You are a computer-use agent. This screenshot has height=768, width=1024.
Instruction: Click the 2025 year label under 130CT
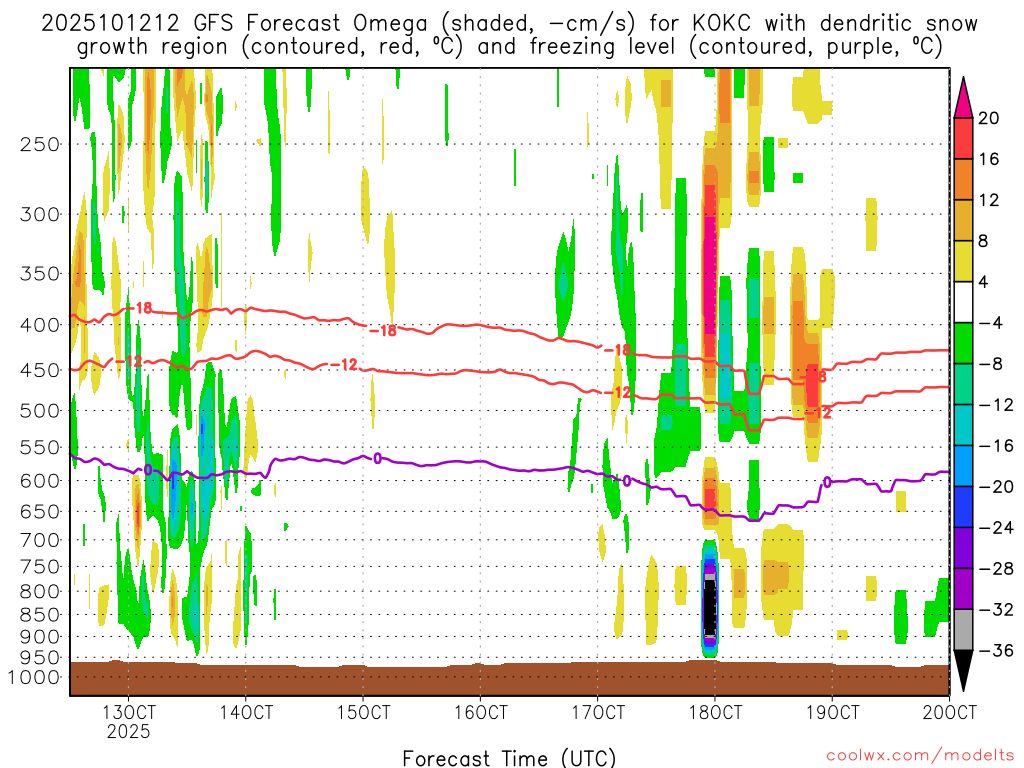point(129,731)
